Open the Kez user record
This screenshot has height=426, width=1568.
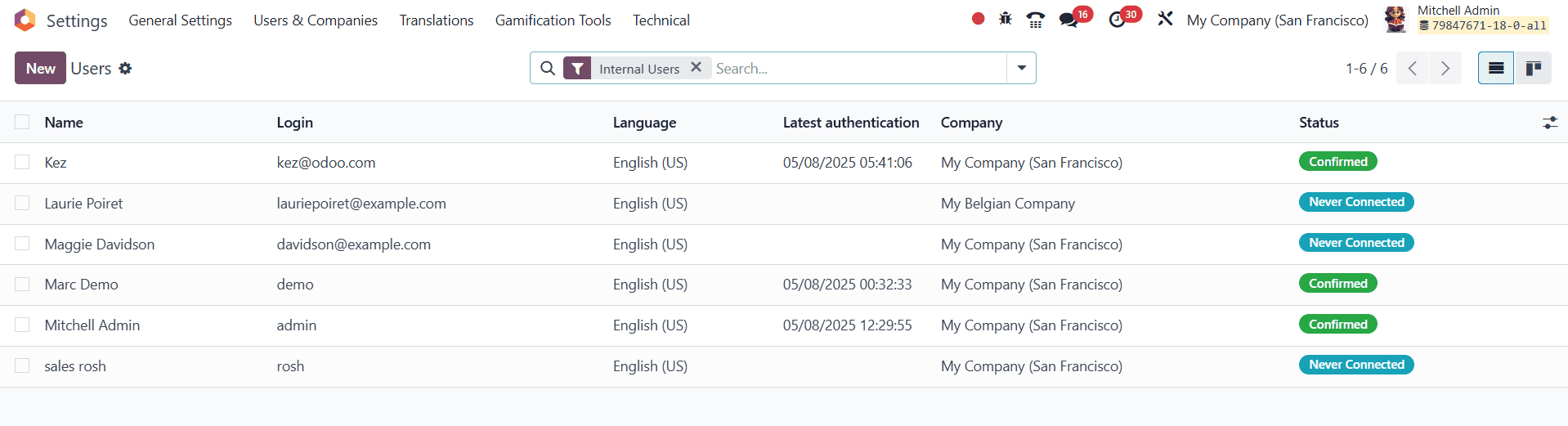click(56, 162)
